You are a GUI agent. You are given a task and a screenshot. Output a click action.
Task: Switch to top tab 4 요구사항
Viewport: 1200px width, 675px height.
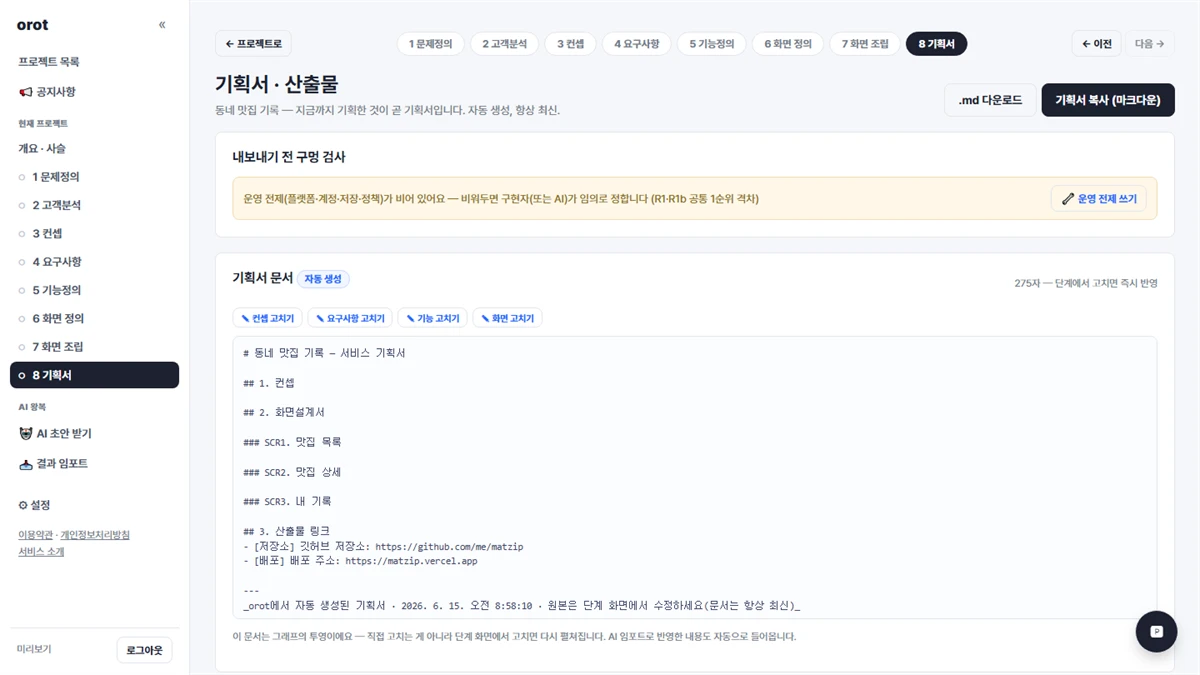tap(637, 44)
